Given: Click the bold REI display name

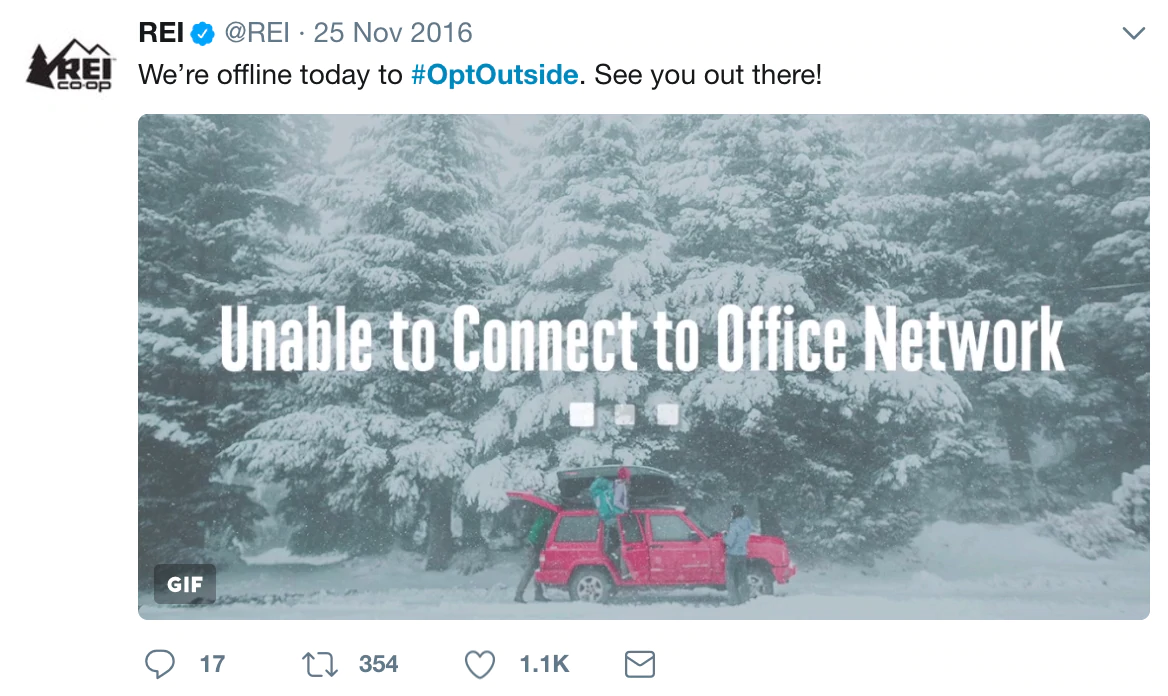Looking at the screenshot, I should coord(160,33).
